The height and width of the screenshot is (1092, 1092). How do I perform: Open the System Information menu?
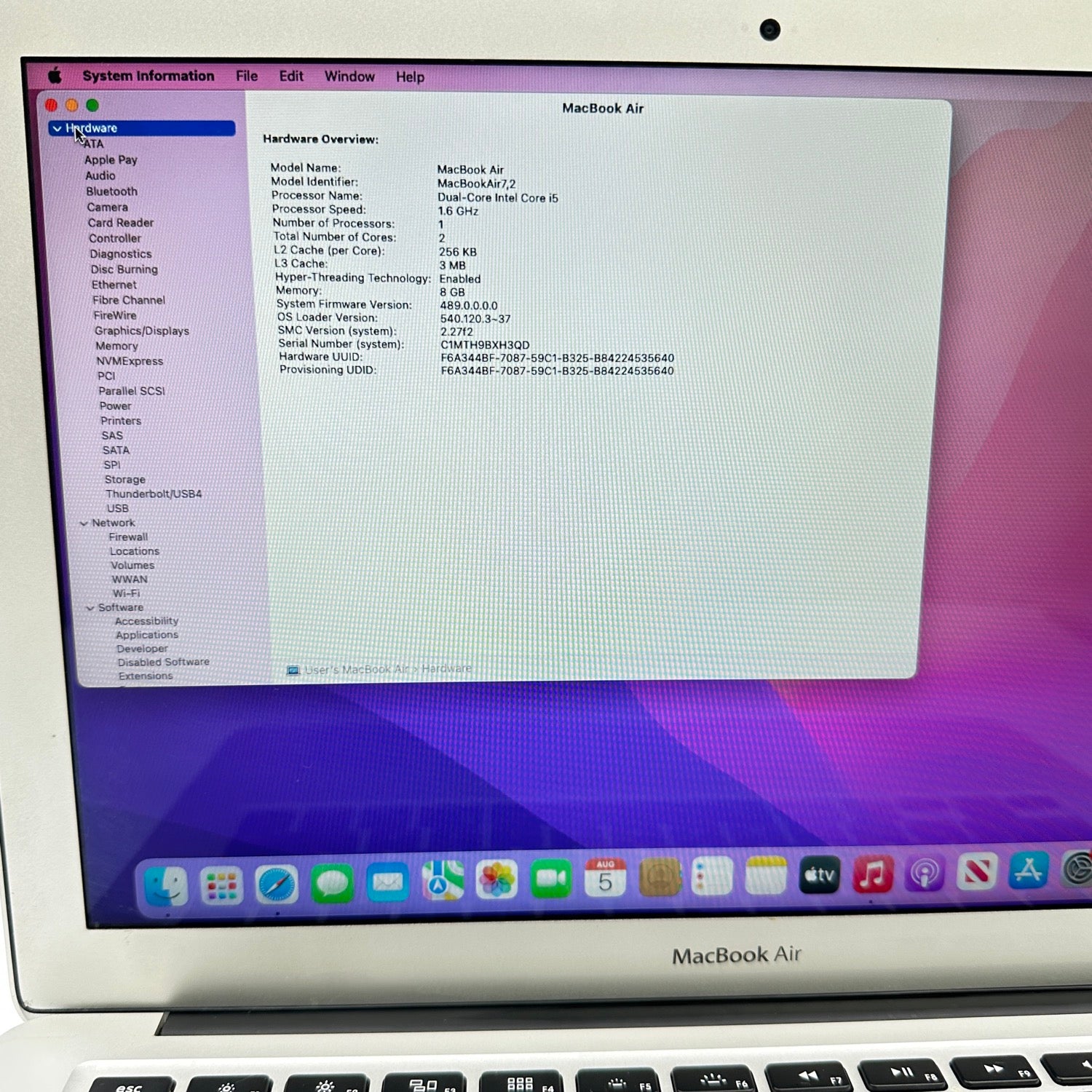149,76
